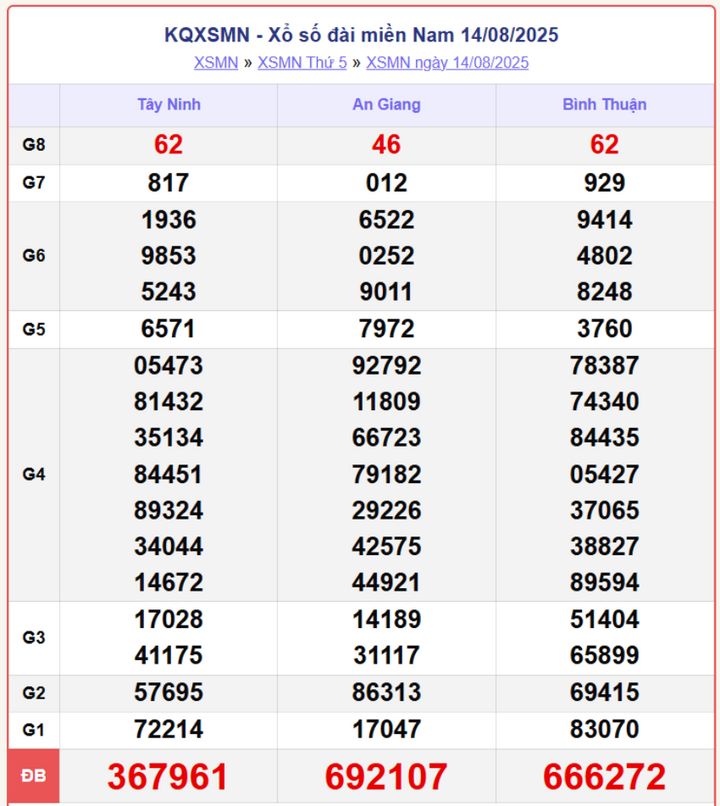
Task: Click the G6 row label
Action: [x=34, y=255]
